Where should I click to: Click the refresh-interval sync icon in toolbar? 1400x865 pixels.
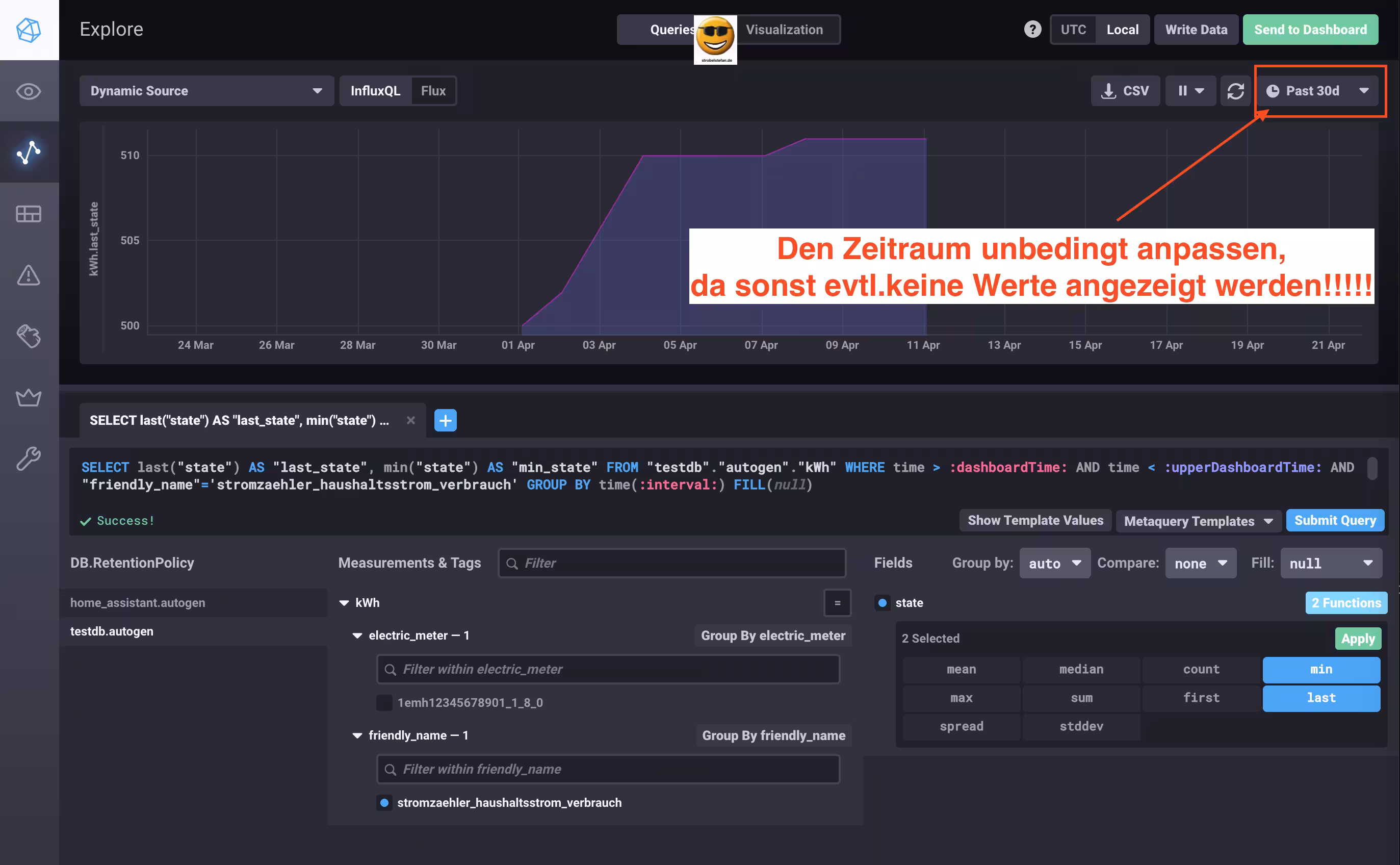(x=1235, y=90)
